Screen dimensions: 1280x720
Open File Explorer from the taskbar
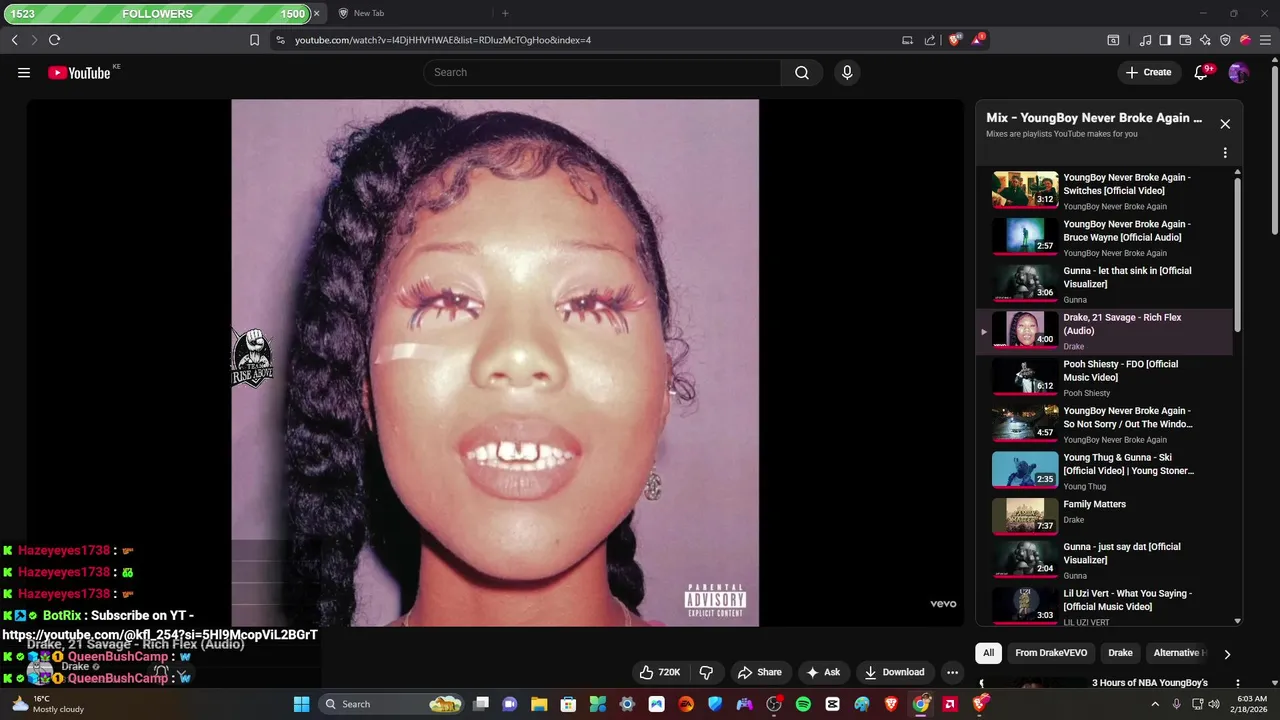coord(539,704)
